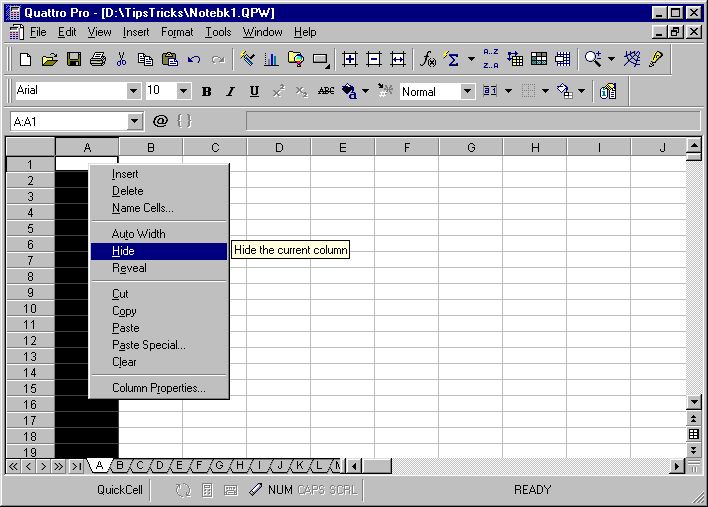The height and width of the screenshot is (507, 708).
Task: Switch to sheet tab B
Action: [120, 465]
